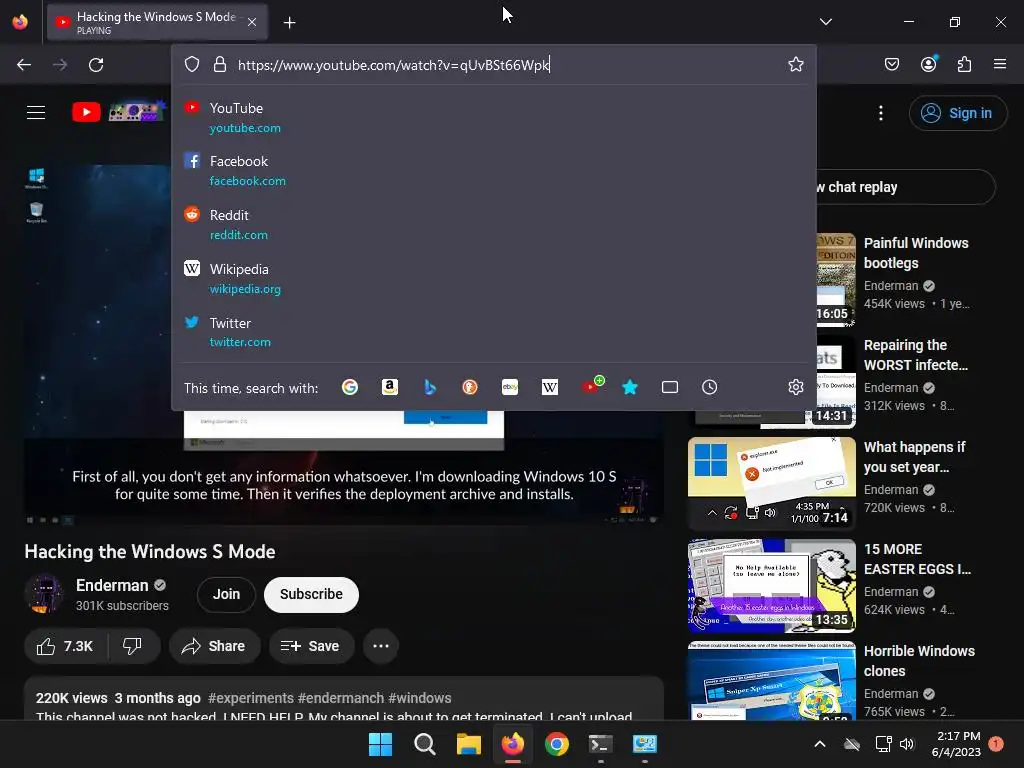Viewport: 1024px width, 768px height.
Task: Click the #windows hashtag
Action: (420, 698)
